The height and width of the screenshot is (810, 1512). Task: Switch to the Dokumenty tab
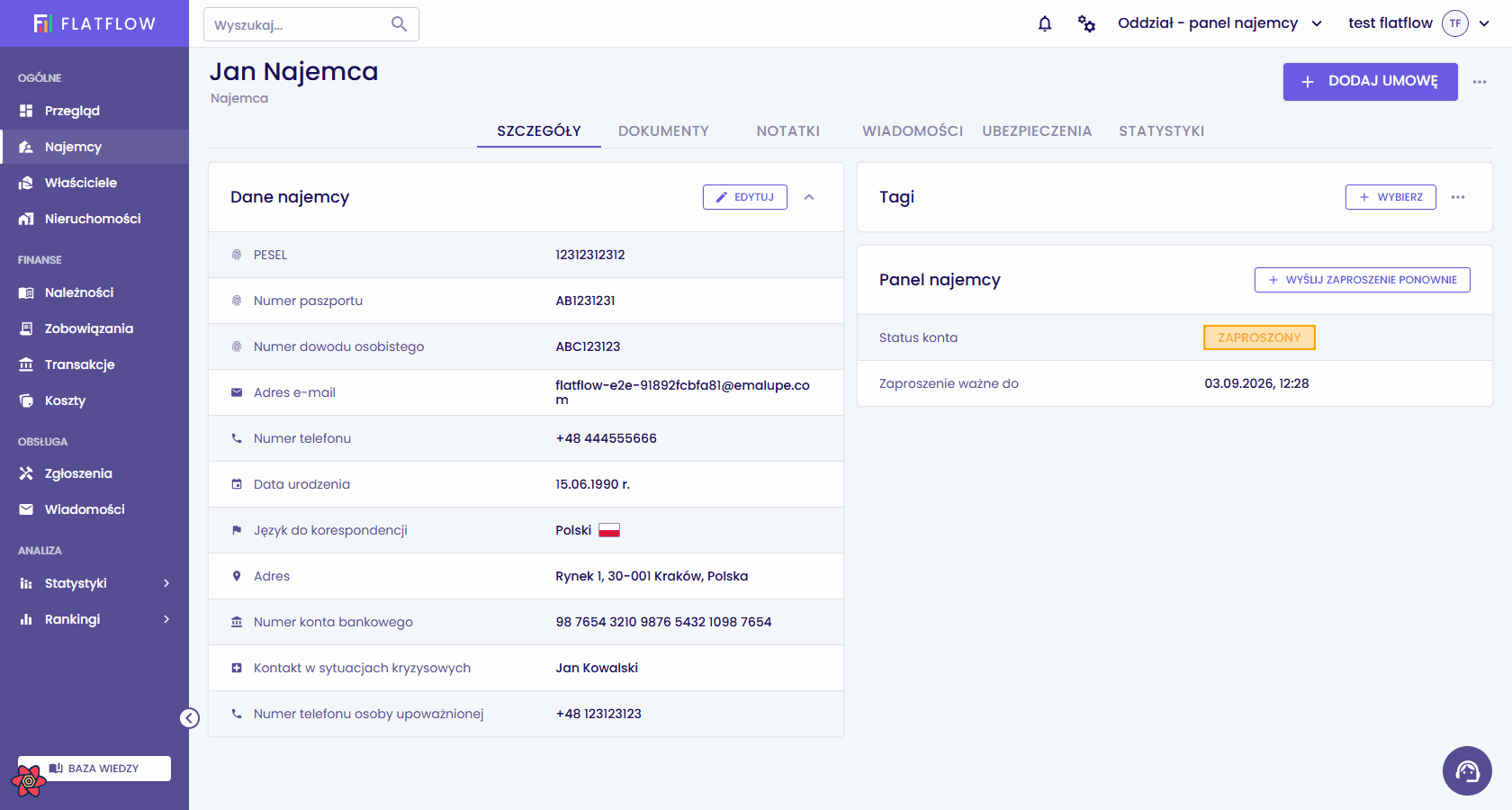coord(663,131)
